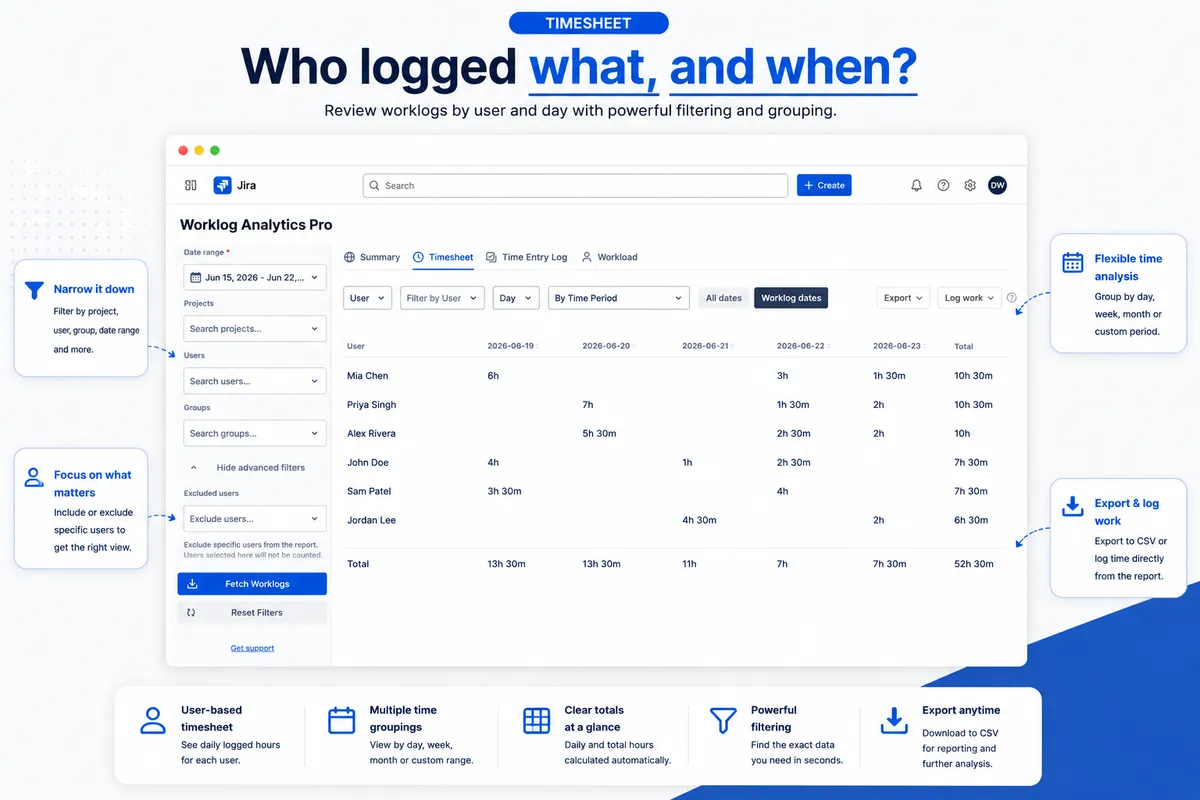Open the Workload tab
Screen dimensions: 1200x800
[609, 257]
